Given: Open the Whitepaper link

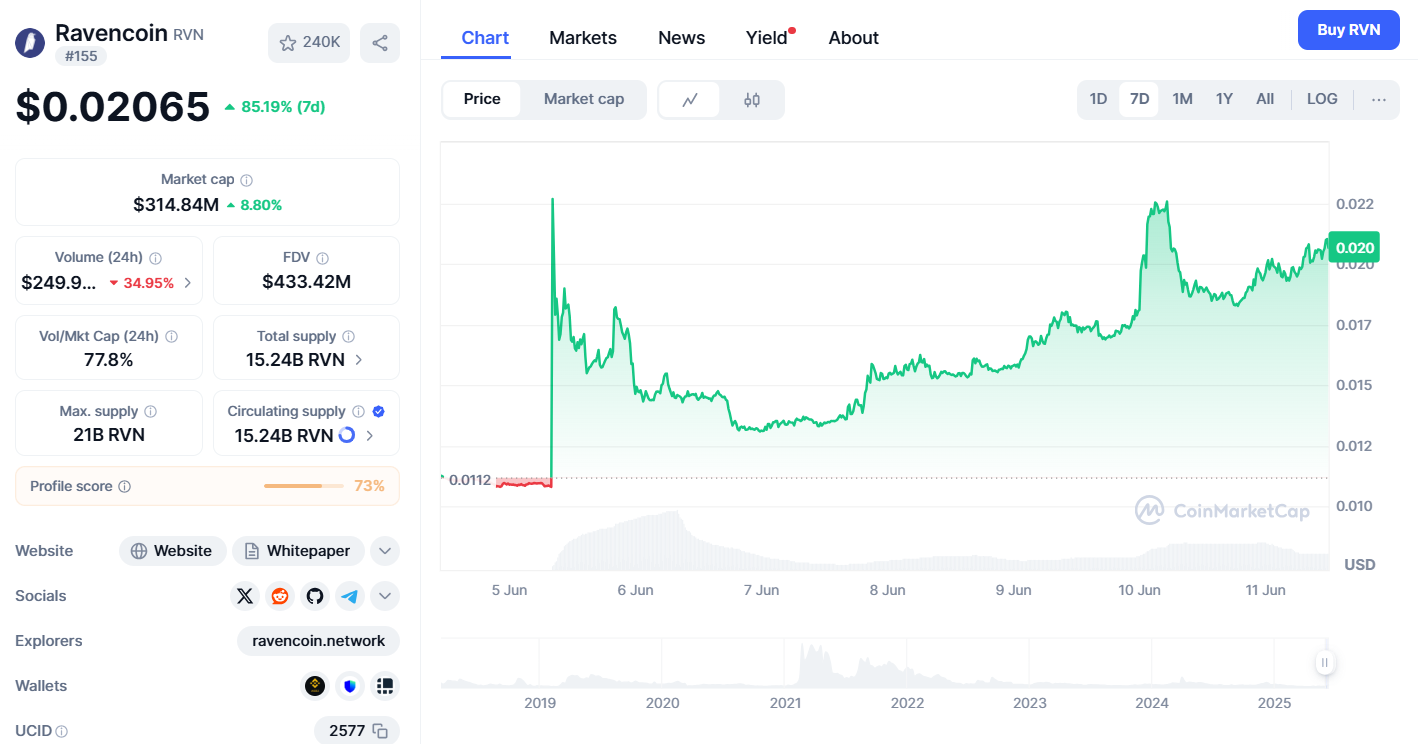Looking at the screenshot, I should [298, 551].
